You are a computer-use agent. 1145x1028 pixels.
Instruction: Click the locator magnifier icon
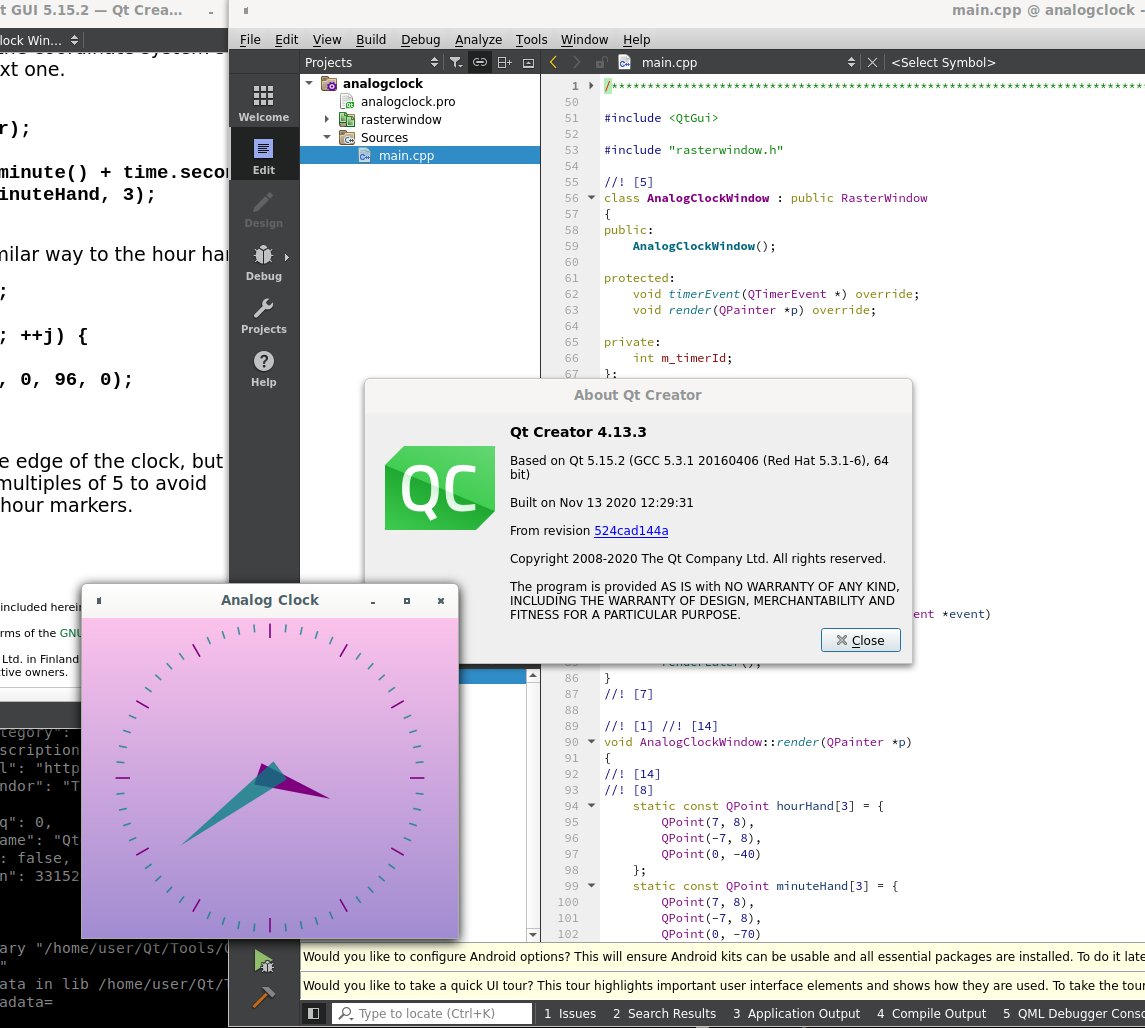point(346,1013)
